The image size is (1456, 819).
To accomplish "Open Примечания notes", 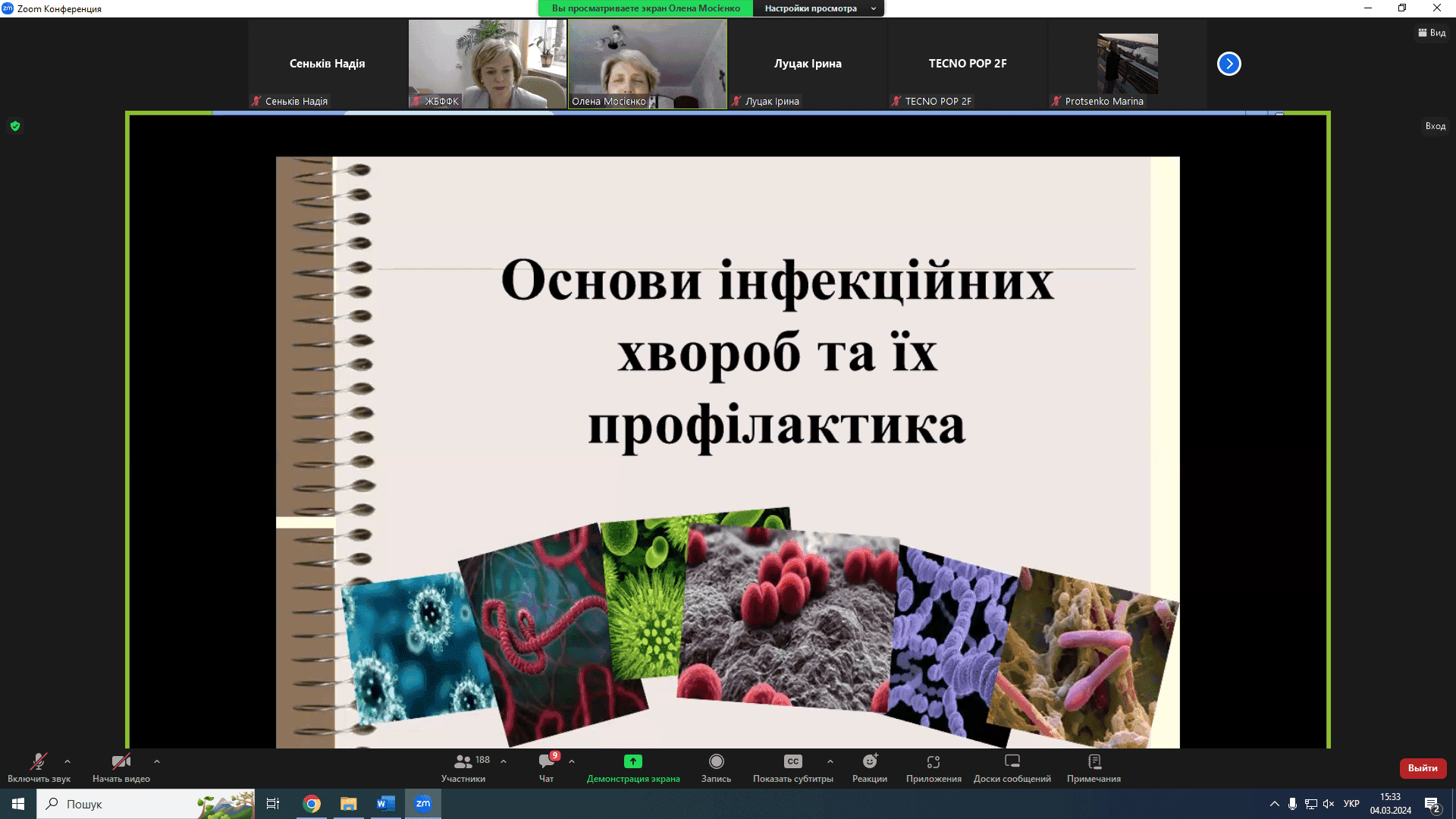I will (x=1094, y=767).
